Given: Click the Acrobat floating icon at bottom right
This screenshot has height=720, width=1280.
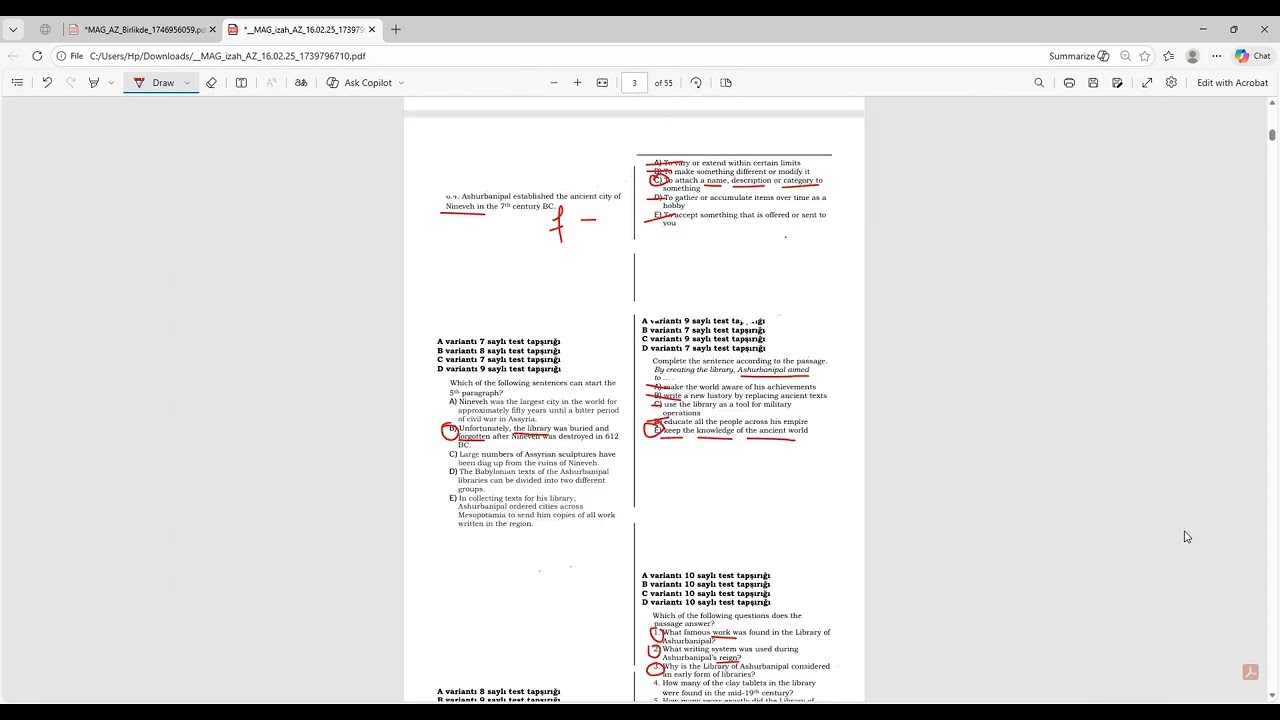Looking at the screenshot, I should tap(1250, 672).
